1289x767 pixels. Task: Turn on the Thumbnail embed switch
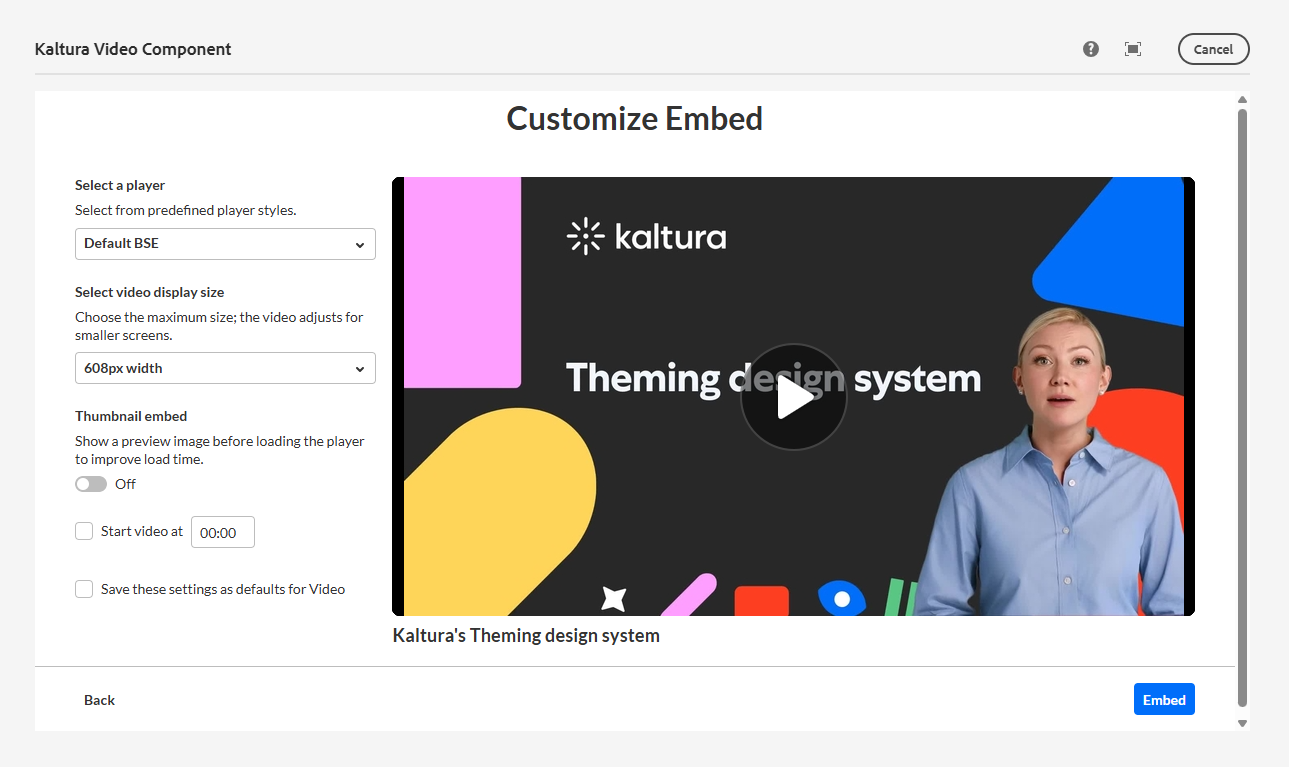[91, 484]
